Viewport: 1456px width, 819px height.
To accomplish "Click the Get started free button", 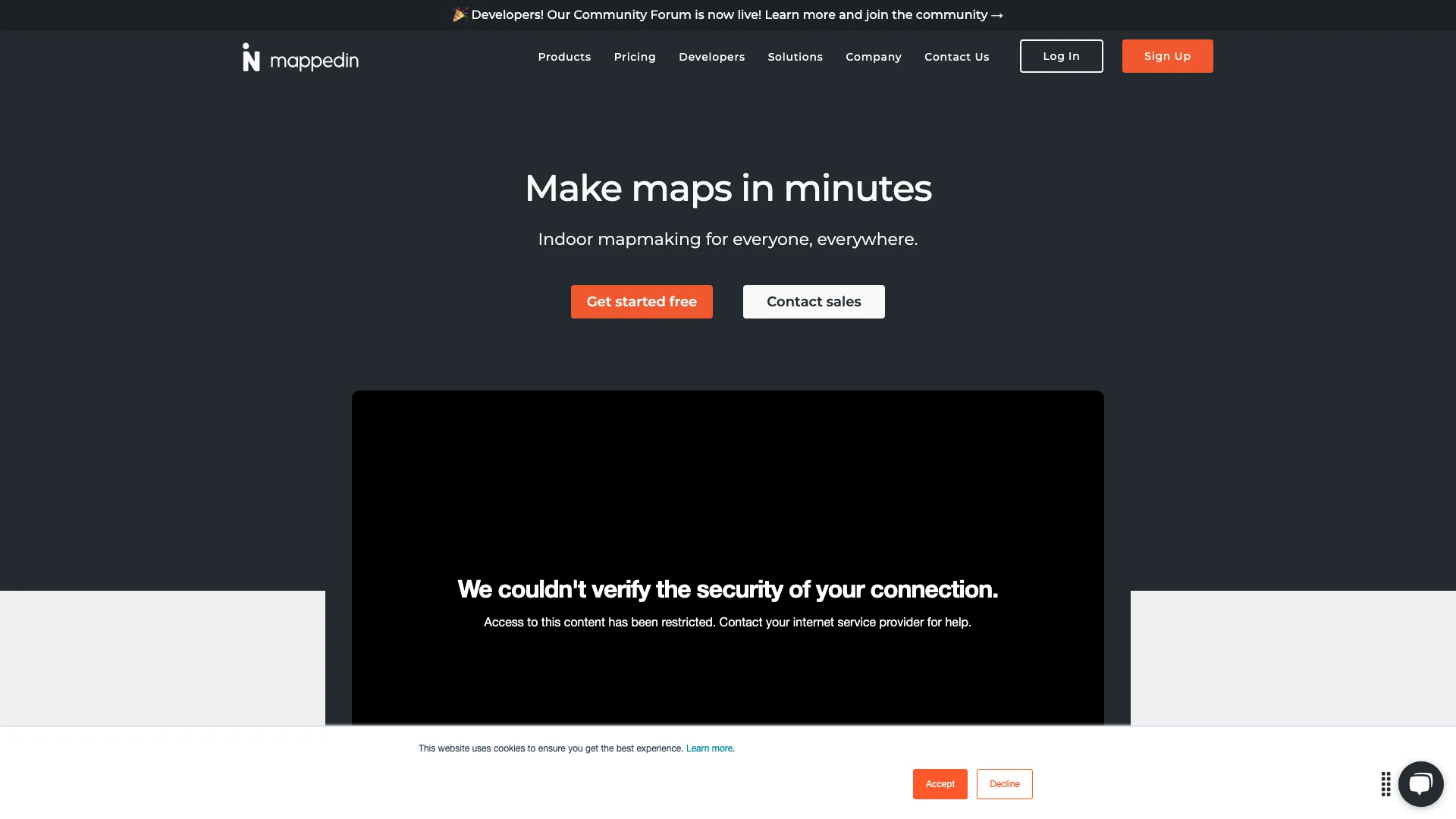I will point(641,301).
